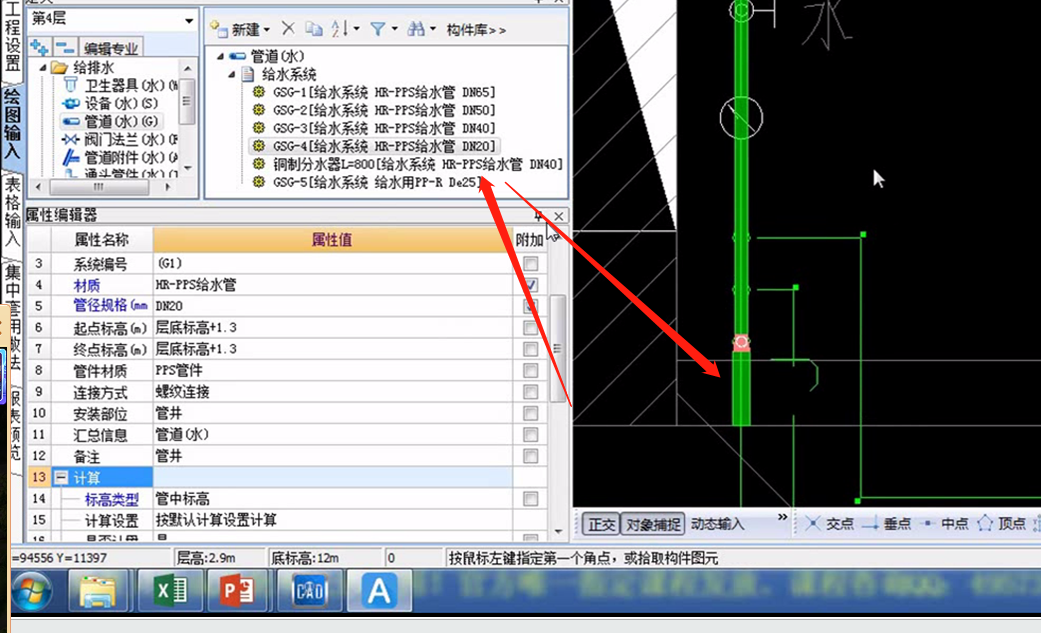Open Excel from the taskbar
Image resolution: width=1041 pixels, height=633 pixels.
coord(171,590)
